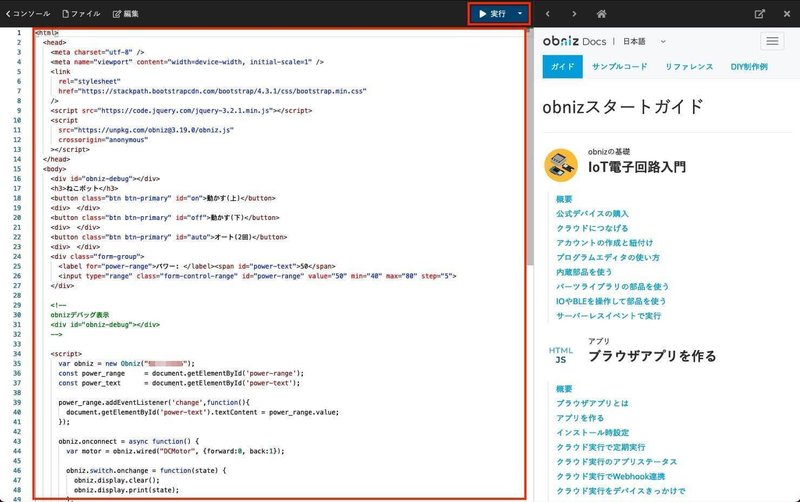
Task: Click the comment line obnizデバッグ表示
Action: click(x=80, y=315)
